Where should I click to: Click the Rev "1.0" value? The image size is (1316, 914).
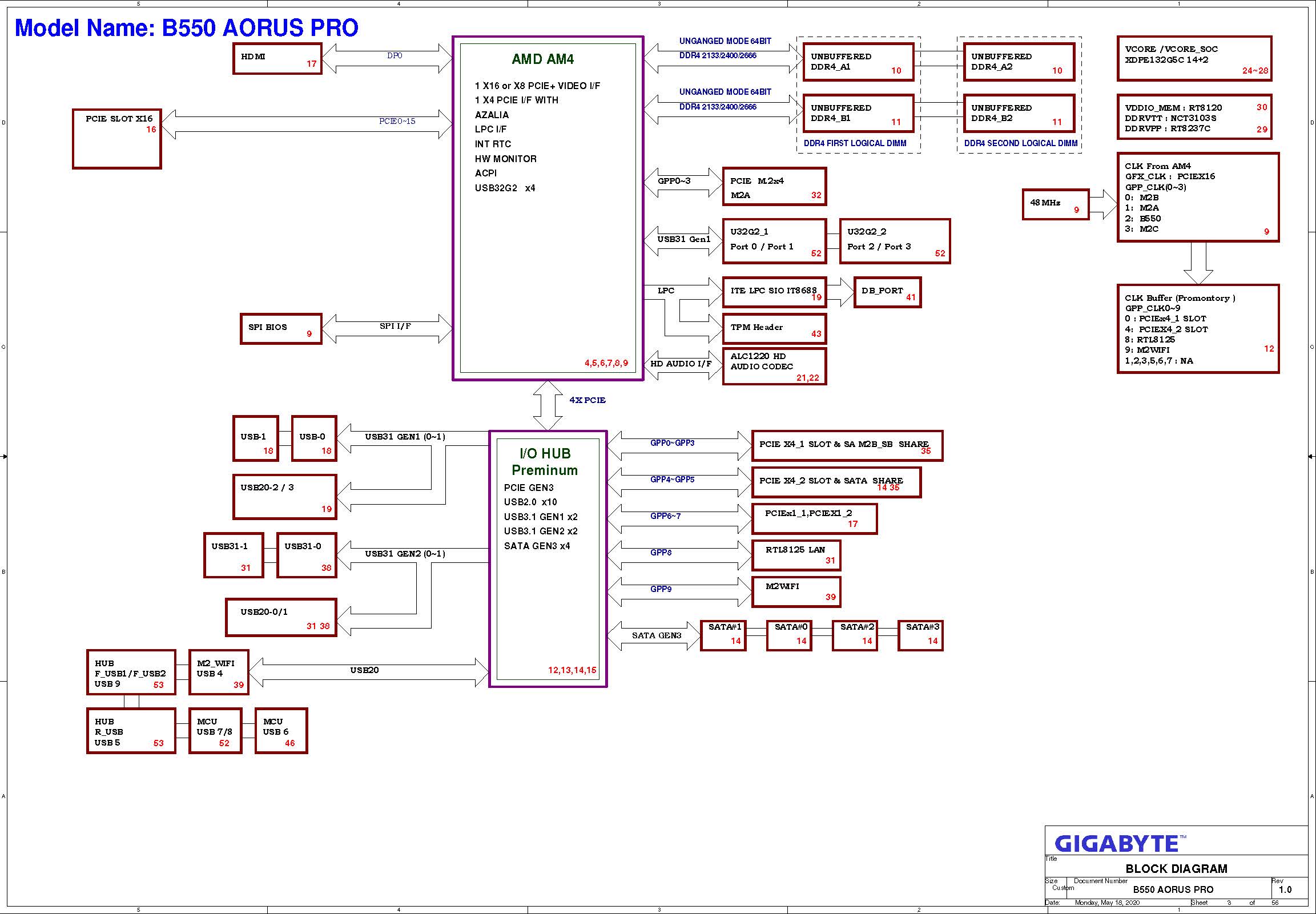1285,890
